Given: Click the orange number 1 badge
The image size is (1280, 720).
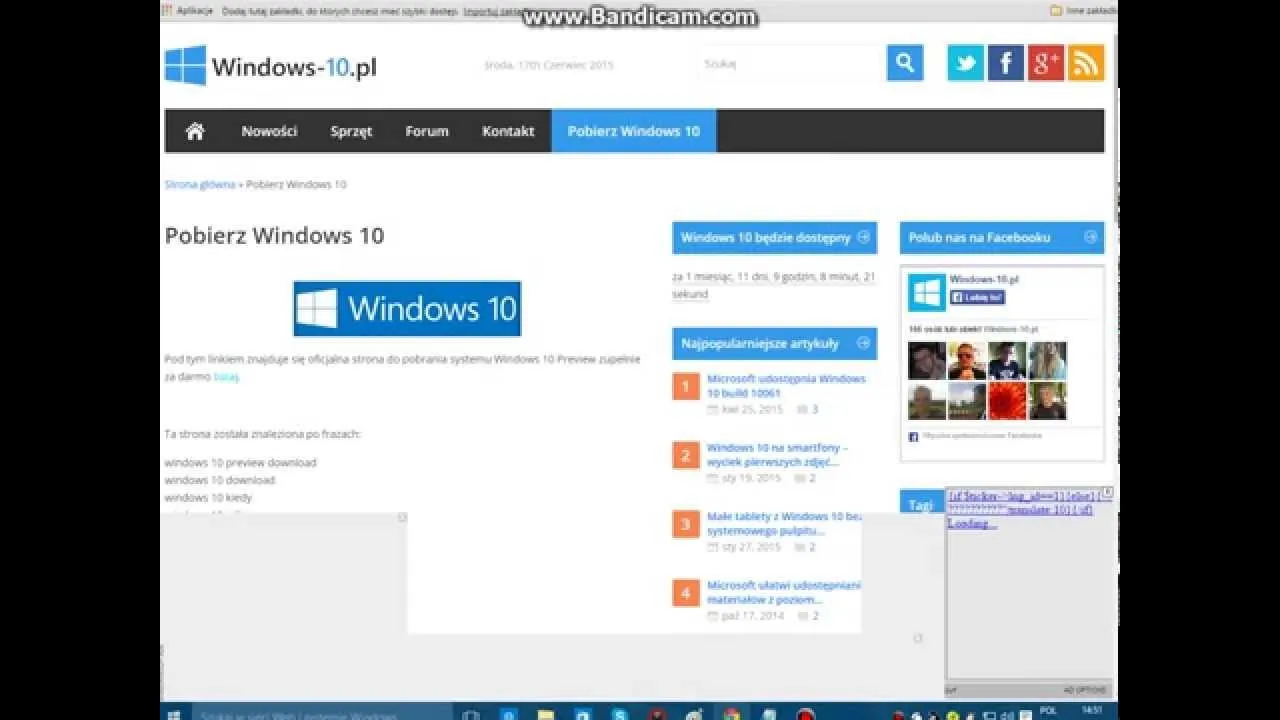Looking at the screenshot, I should pyautogui.click(x=686, y=386).
